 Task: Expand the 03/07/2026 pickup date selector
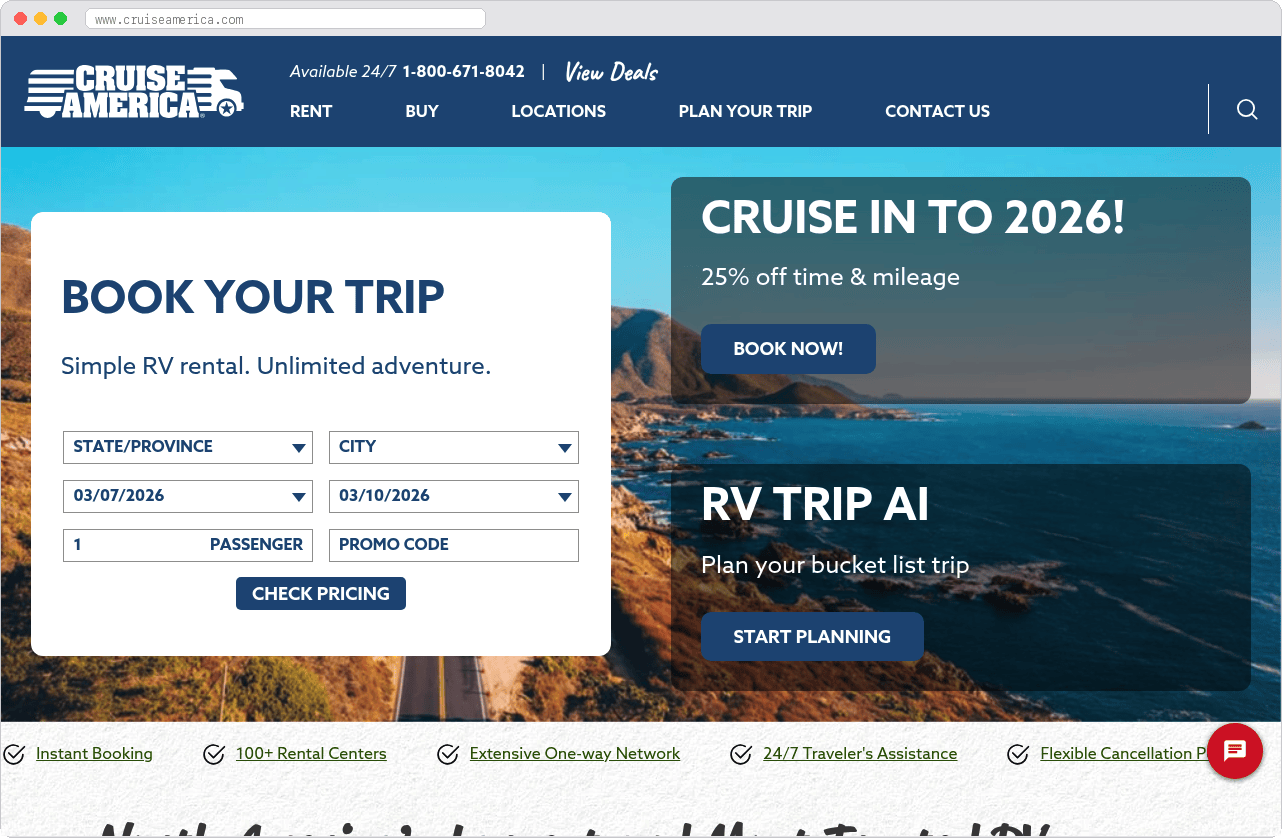click(x=187, y=496)
